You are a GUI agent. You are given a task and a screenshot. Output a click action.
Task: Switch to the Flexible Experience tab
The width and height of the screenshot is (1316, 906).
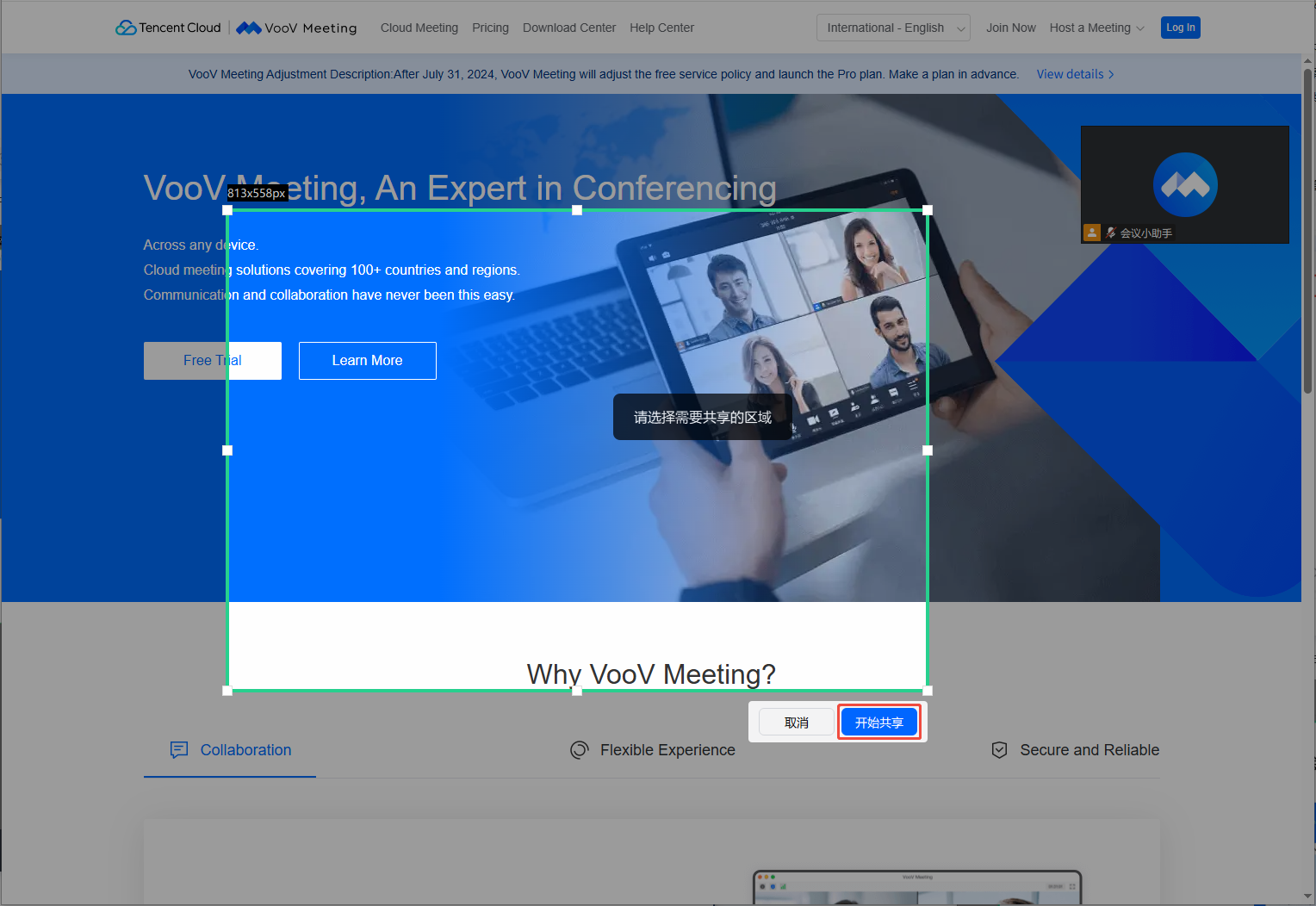(x=653, y=750)
